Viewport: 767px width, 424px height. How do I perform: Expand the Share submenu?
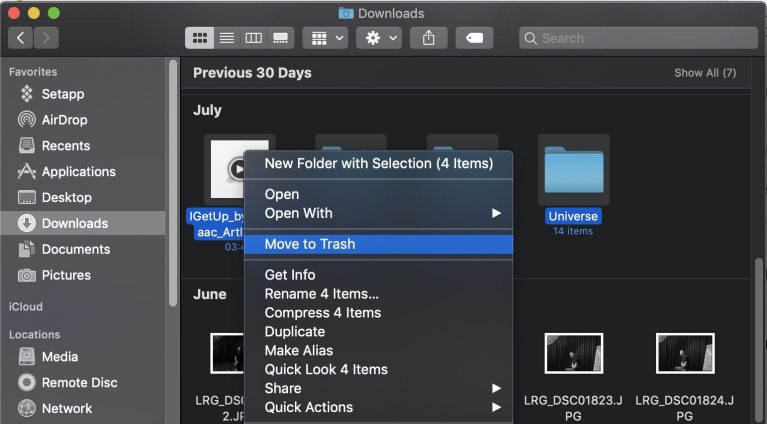click(379, 388)
